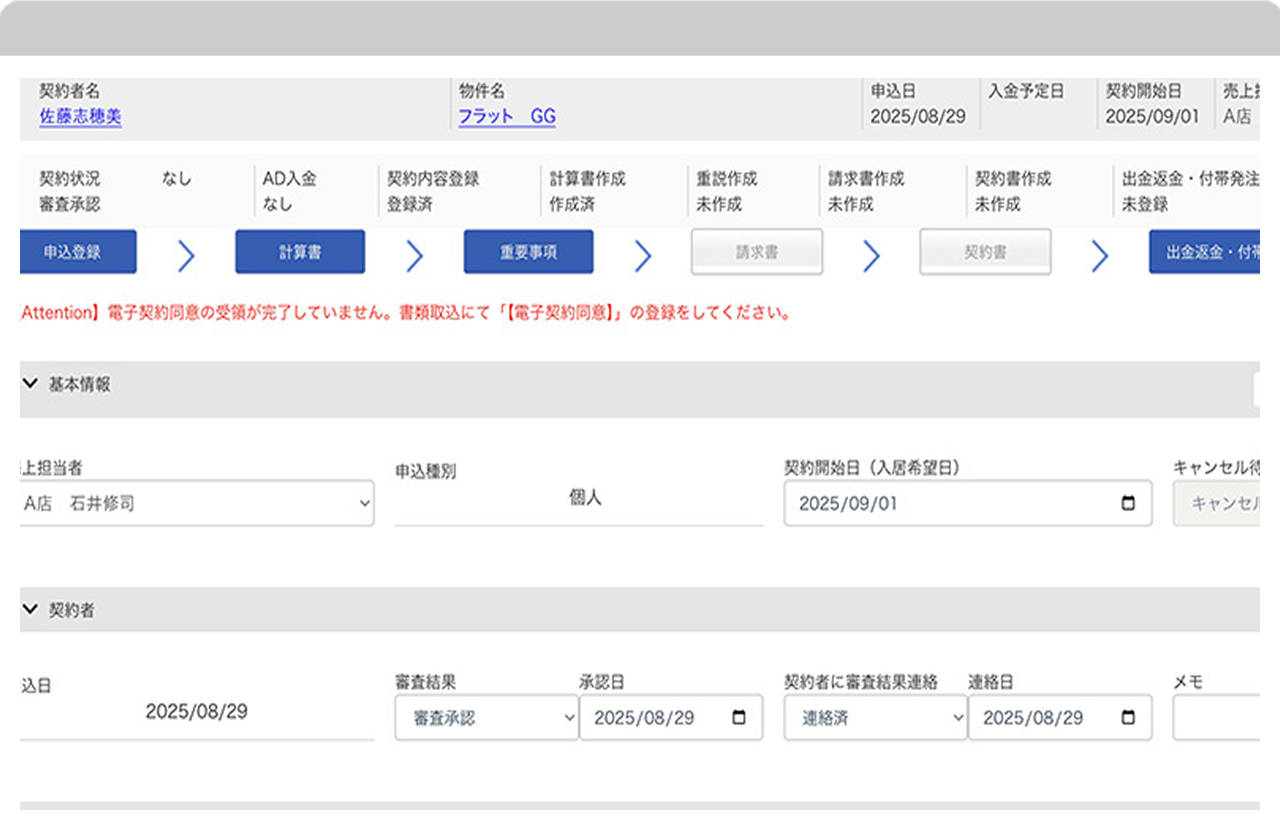Click the 出金返金・付帯 step button
This screenshot has height=840, width=1280.
1204,252
